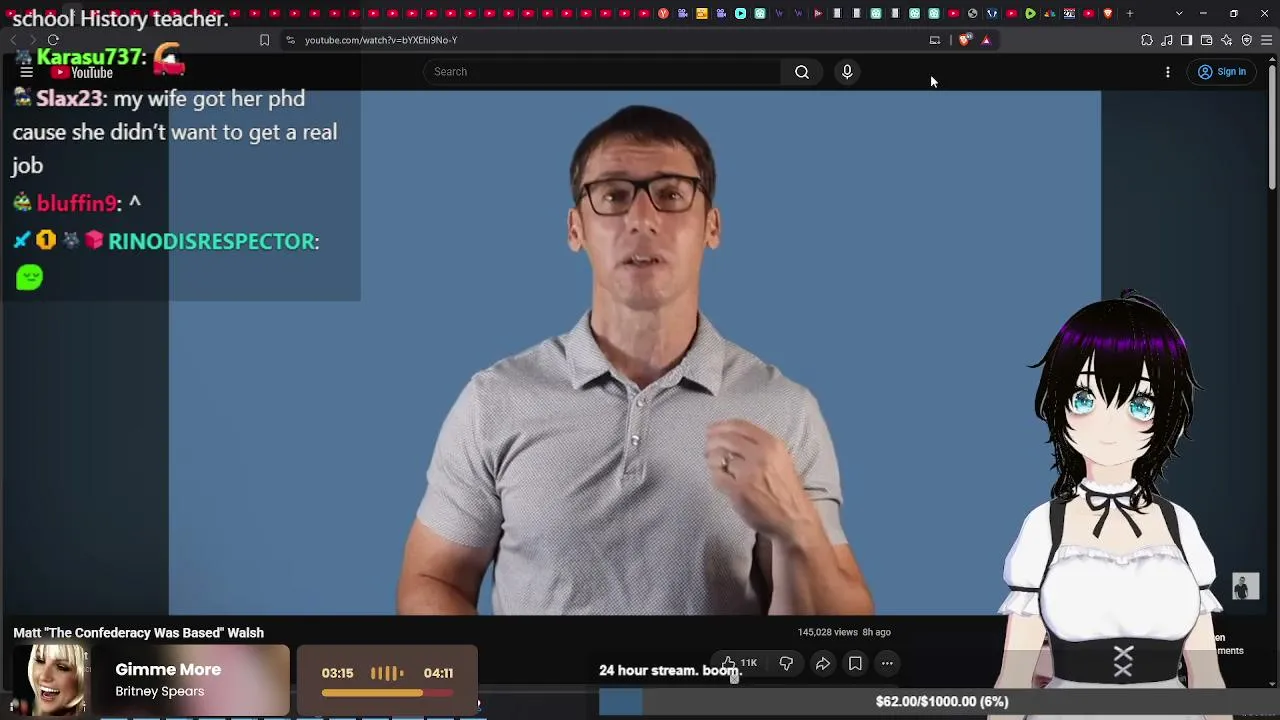Click the video title about Matt Walsh
This screenshot has width=1280, height=720.
(x=138, y=633)
